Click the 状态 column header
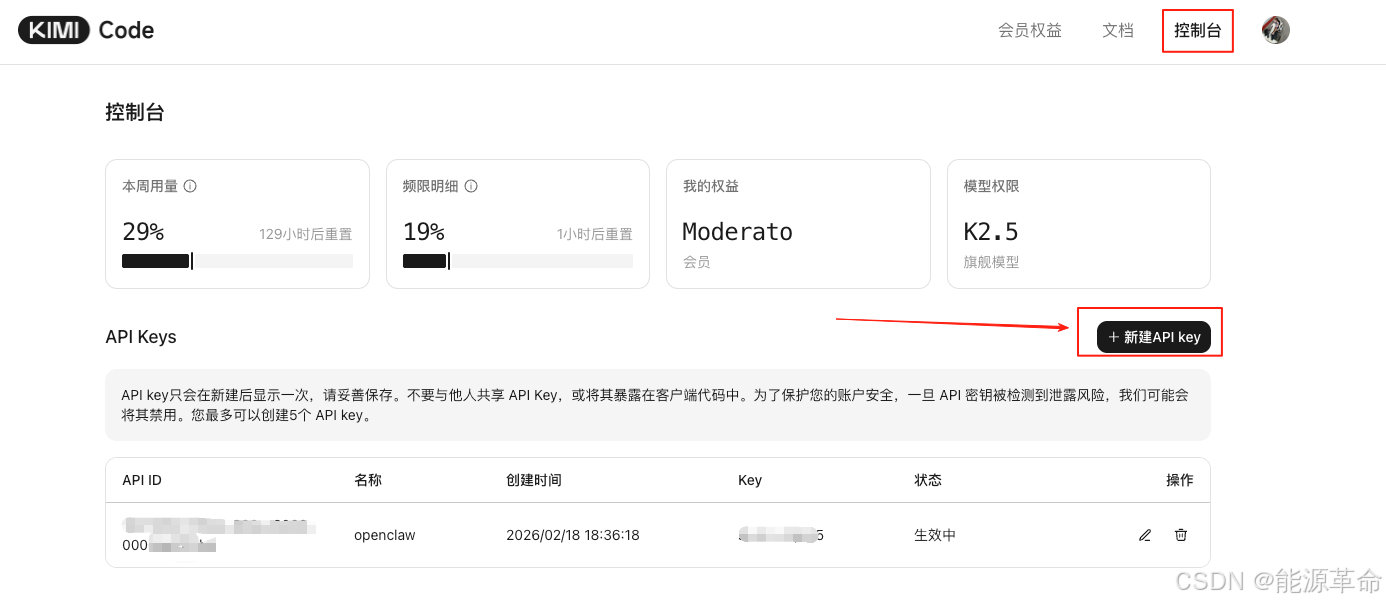Image resolution: width=1386 pixels, height=604 pixels. click(928, 480)
